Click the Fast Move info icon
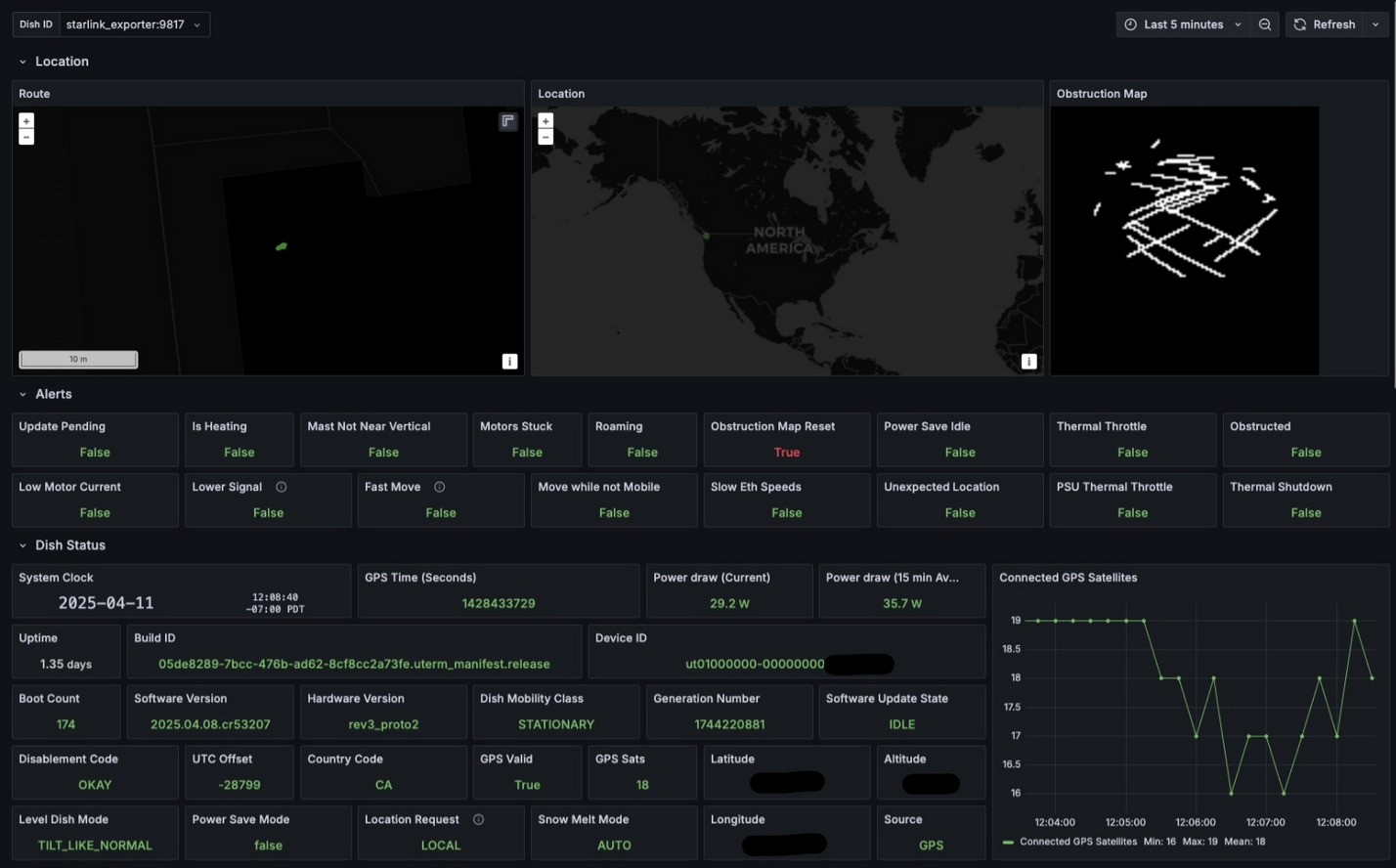The width and height of the screenshot is (1396, 868). pyautogui.click(x=440, y=487)
